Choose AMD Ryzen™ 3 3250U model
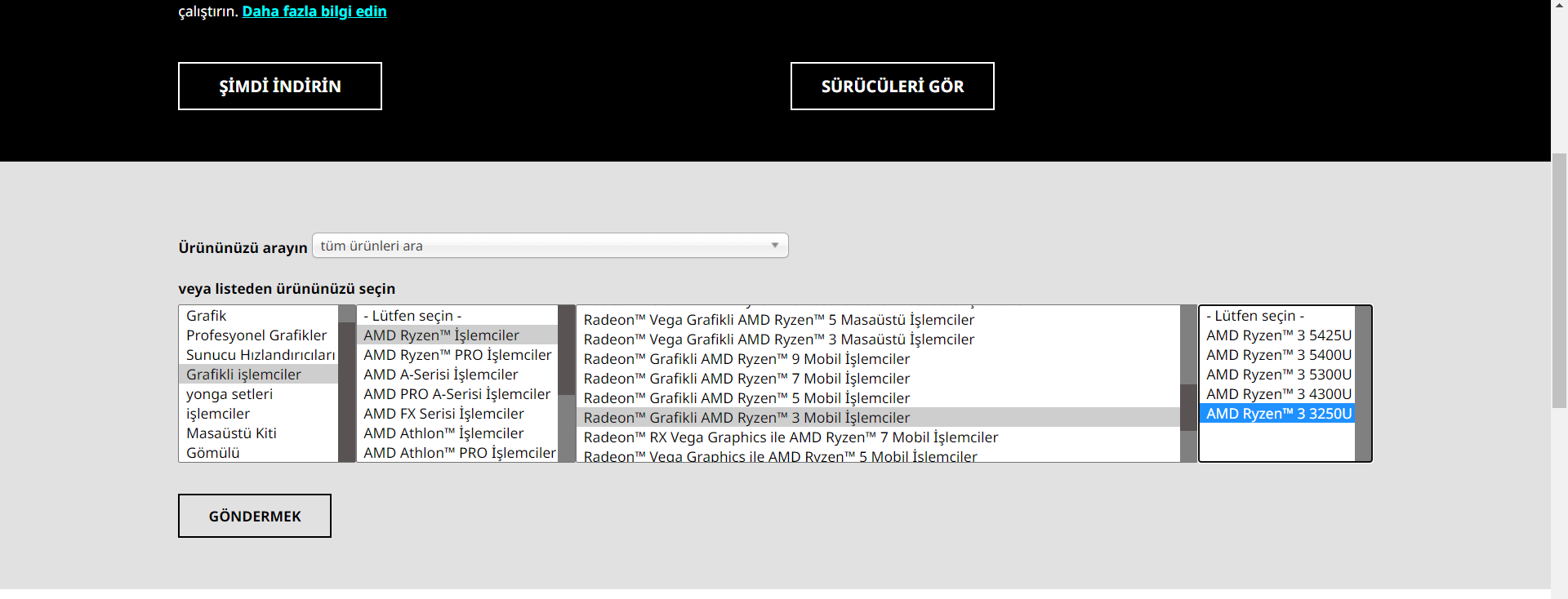 click(1277, 414)
